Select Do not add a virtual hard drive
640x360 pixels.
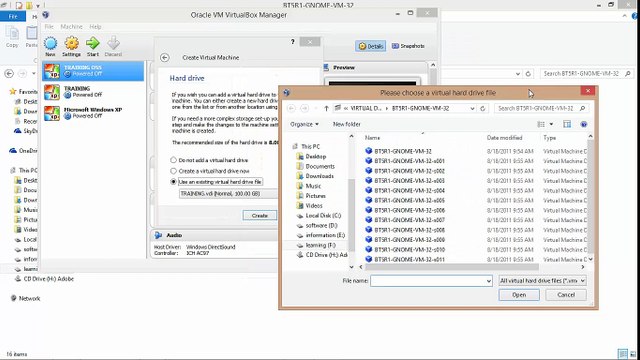coord(209,160)
